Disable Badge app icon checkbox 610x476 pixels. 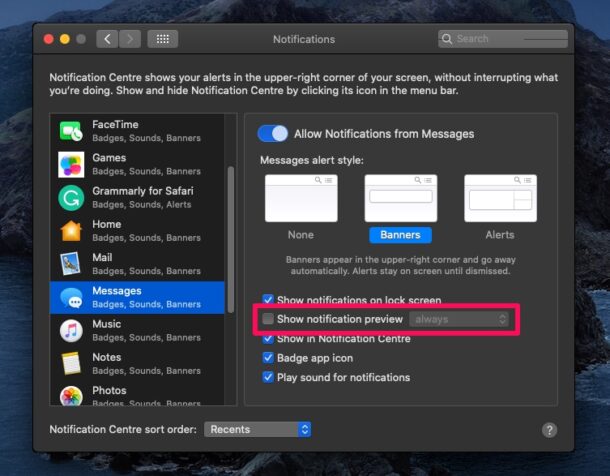268,358
